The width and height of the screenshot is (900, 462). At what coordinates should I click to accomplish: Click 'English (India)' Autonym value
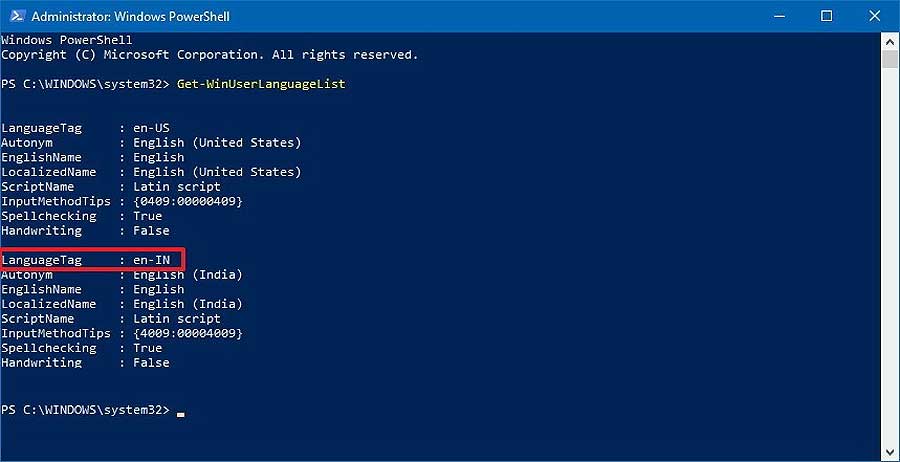point(188,275)
